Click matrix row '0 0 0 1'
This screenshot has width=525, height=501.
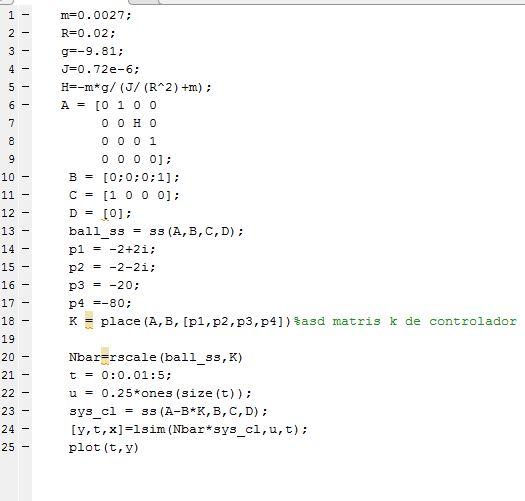(x=129, y=141)
